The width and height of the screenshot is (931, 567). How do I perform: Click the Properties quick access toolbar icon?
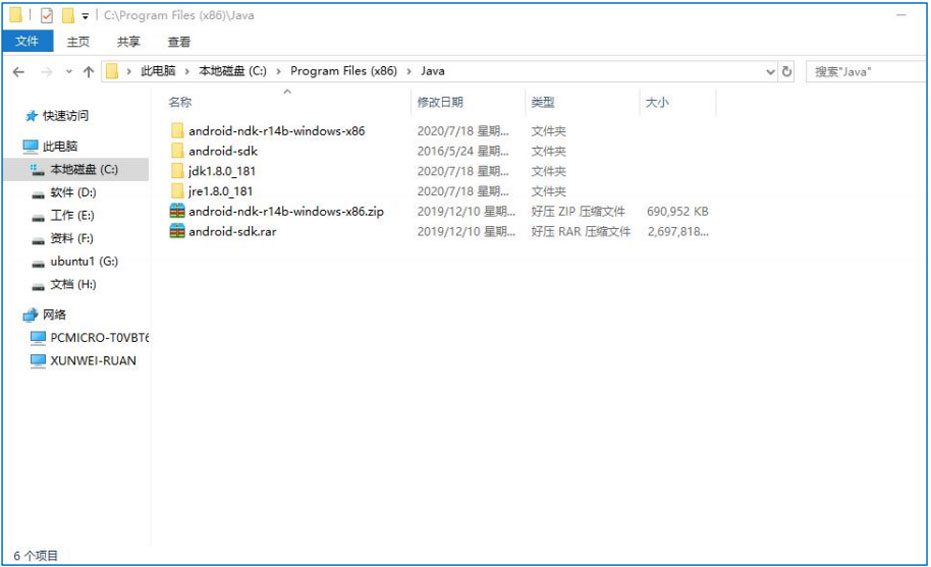click(x=46, y=15)
